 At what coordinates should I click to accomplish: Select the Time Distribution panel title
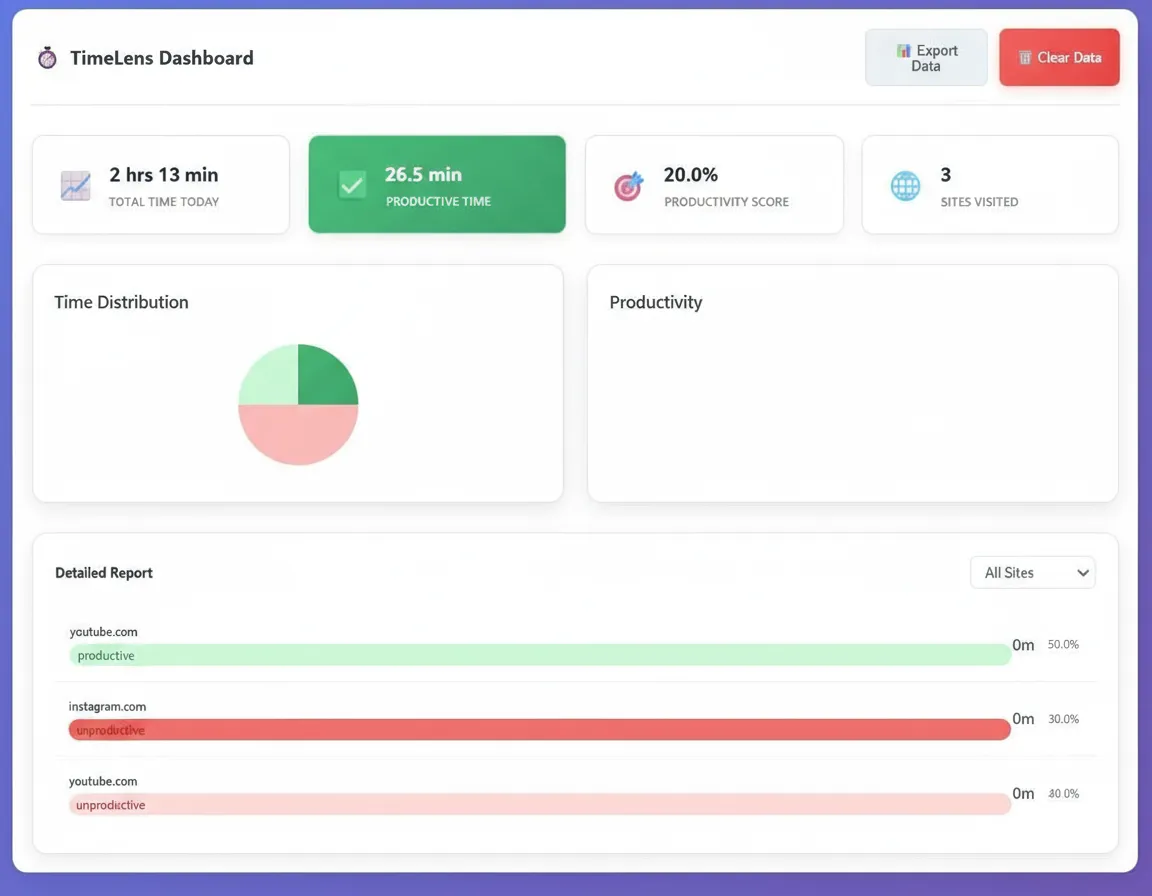pos(121,302)
